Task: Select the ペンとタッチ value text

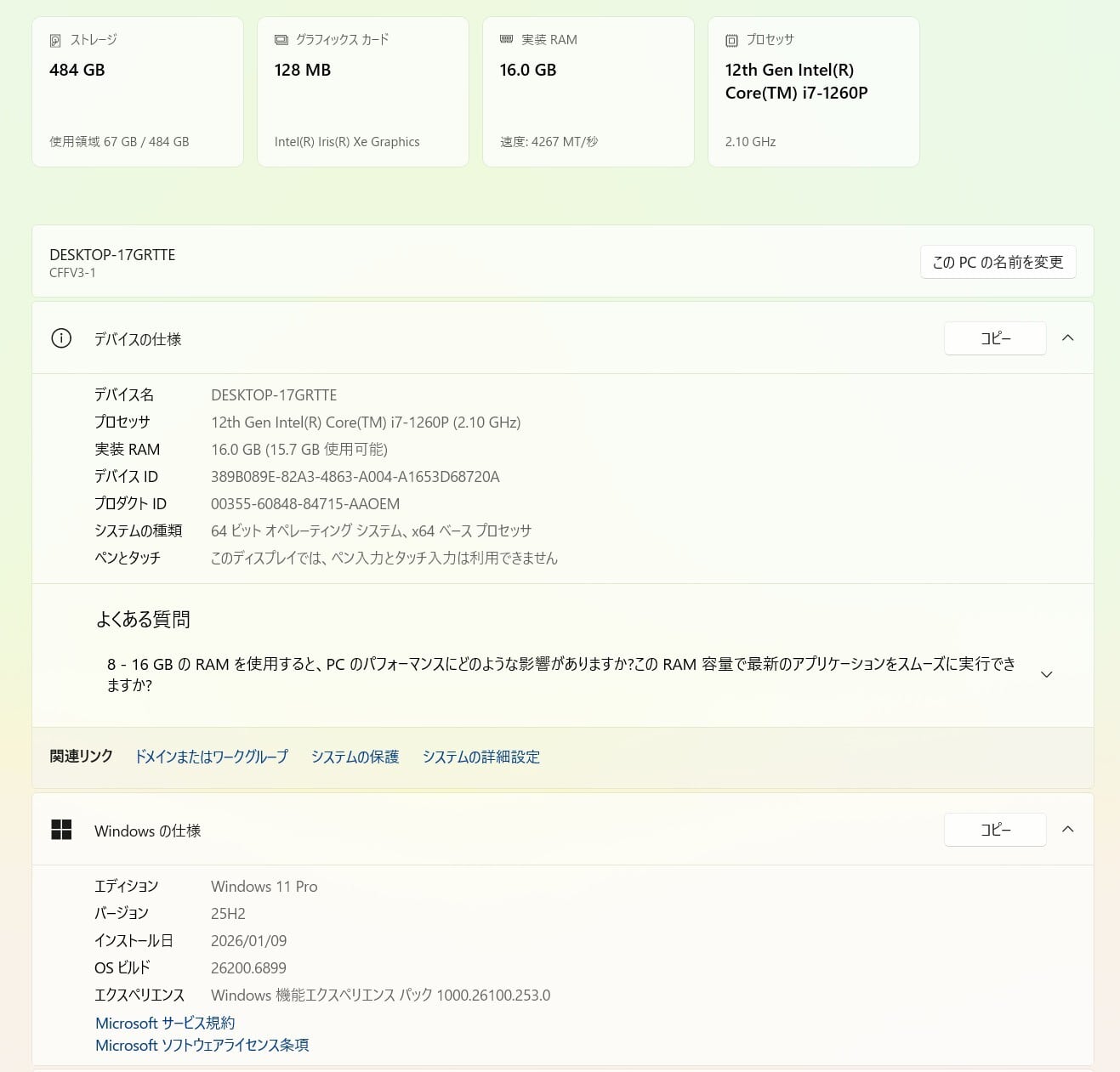Action: (x=384, y=559)
